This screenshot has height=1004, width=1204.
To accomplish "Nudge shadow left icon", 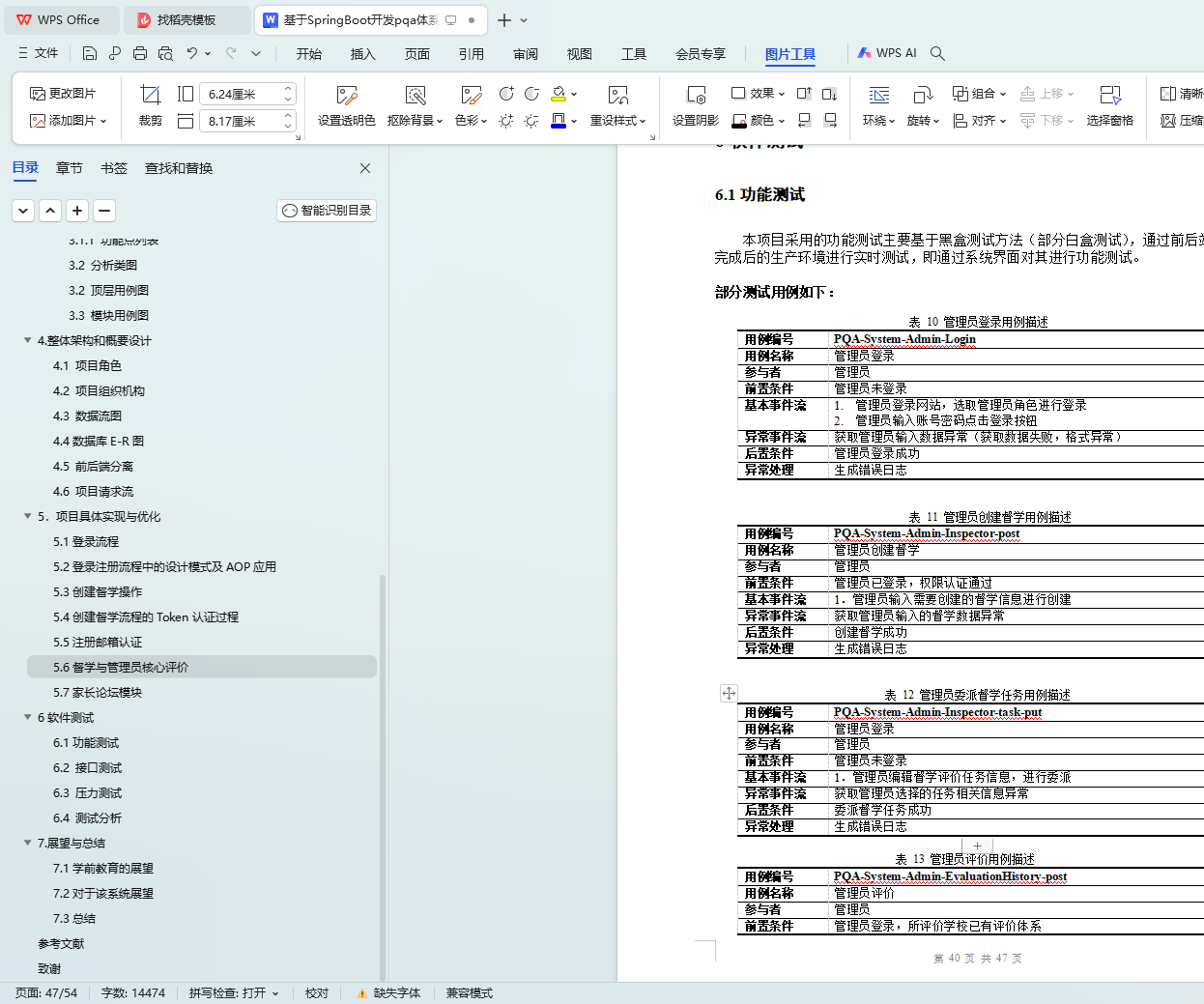I will click(804, 120).
